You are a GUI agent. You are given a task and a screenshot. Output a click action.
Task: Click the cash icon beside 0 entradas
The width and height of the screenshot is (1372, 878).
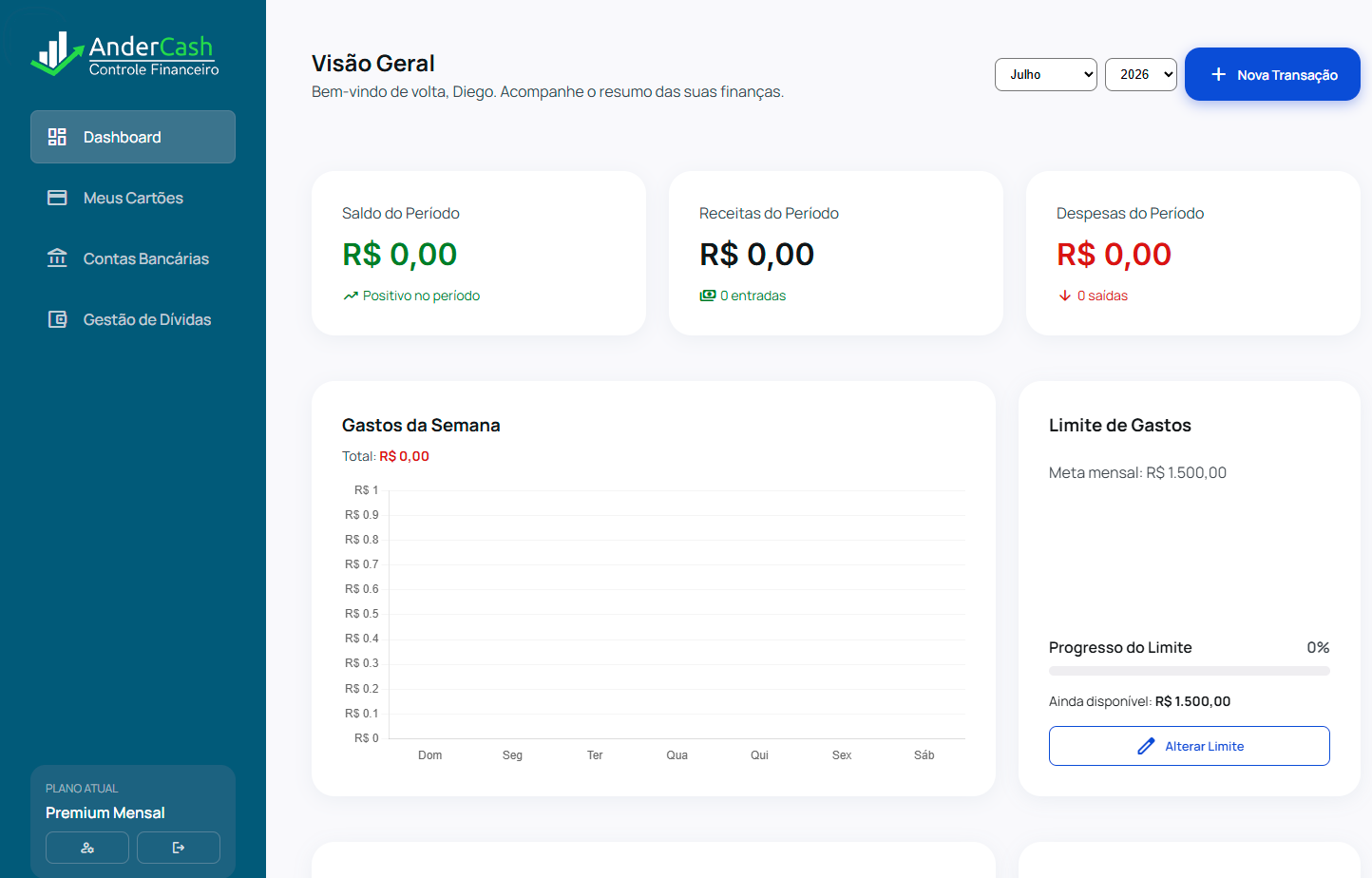coord(708,296)
